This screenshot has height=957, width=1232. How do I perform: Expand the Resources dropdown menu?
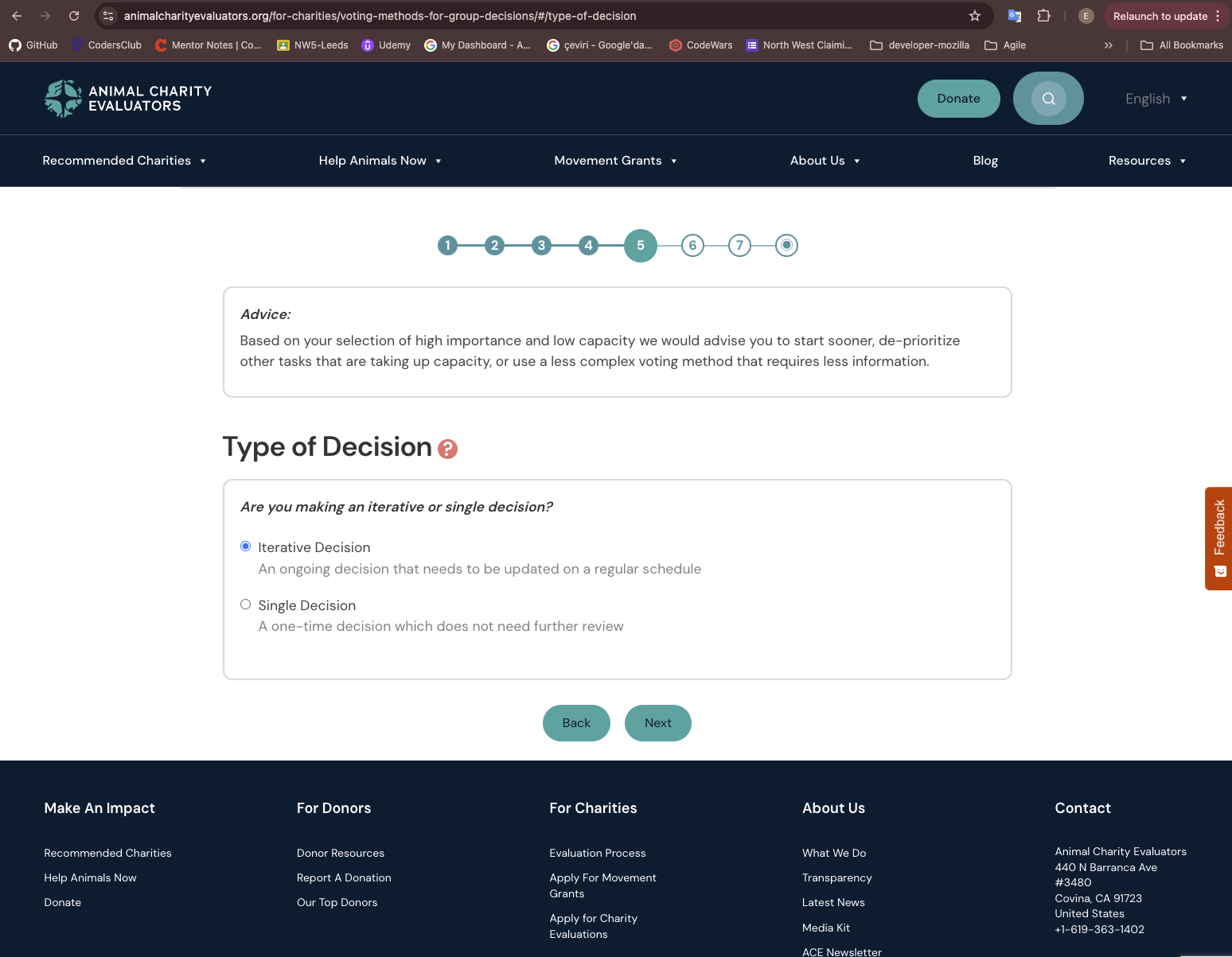pyautogui.click(x=1147, y=161)
